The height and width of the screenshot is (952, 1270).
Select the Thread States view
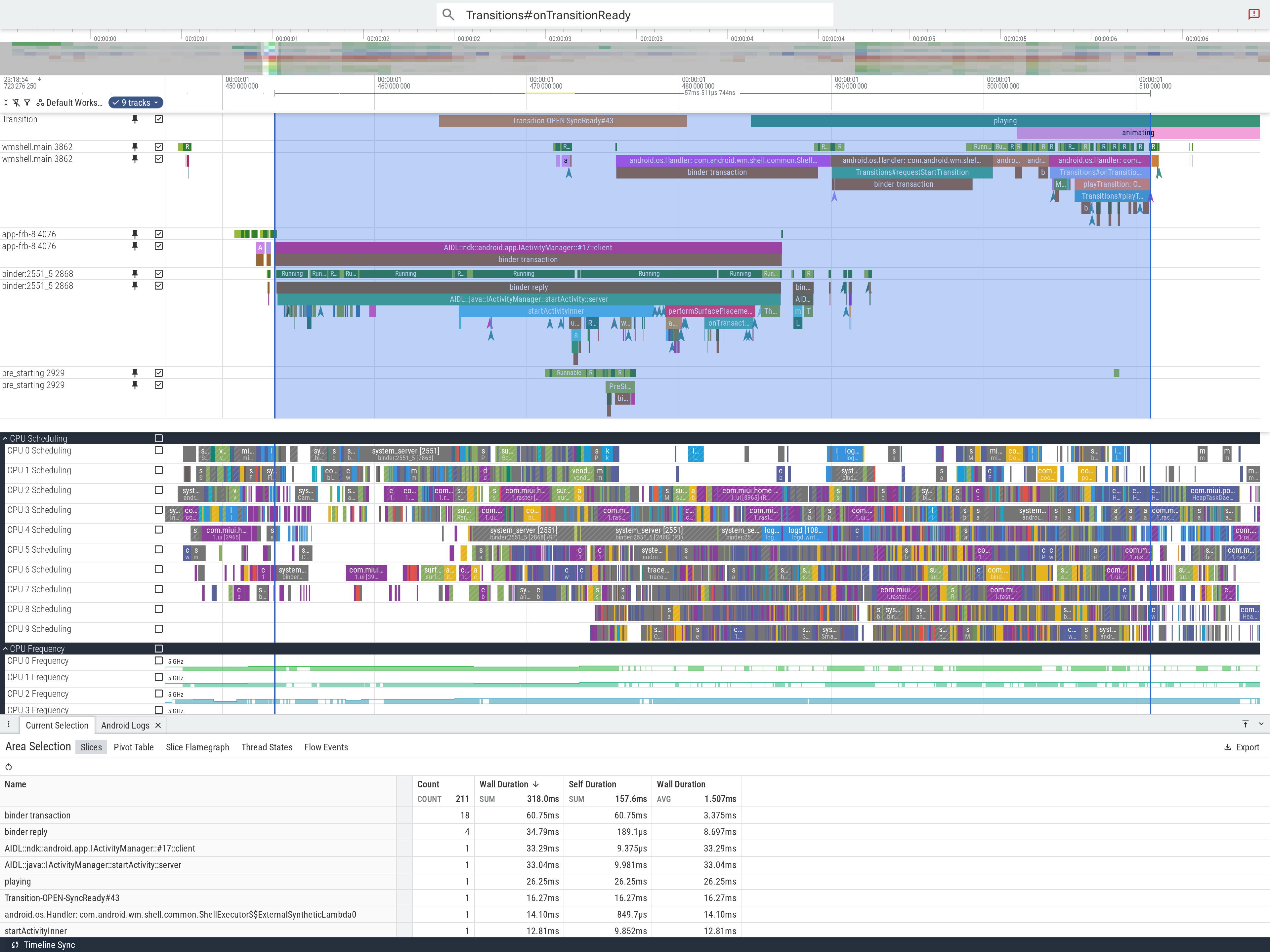tap(267, 747)
